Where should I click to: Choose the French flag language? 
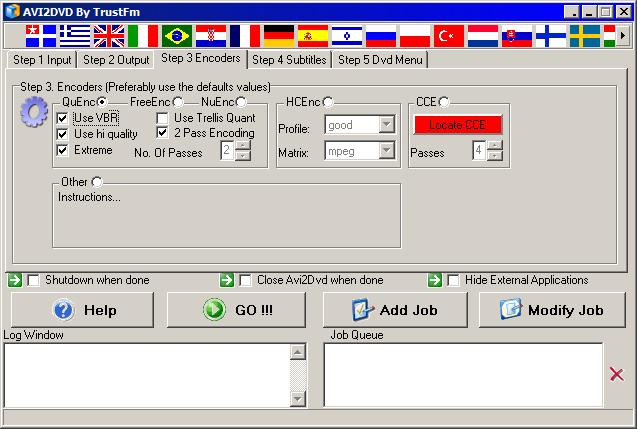(x=245, y=36)
